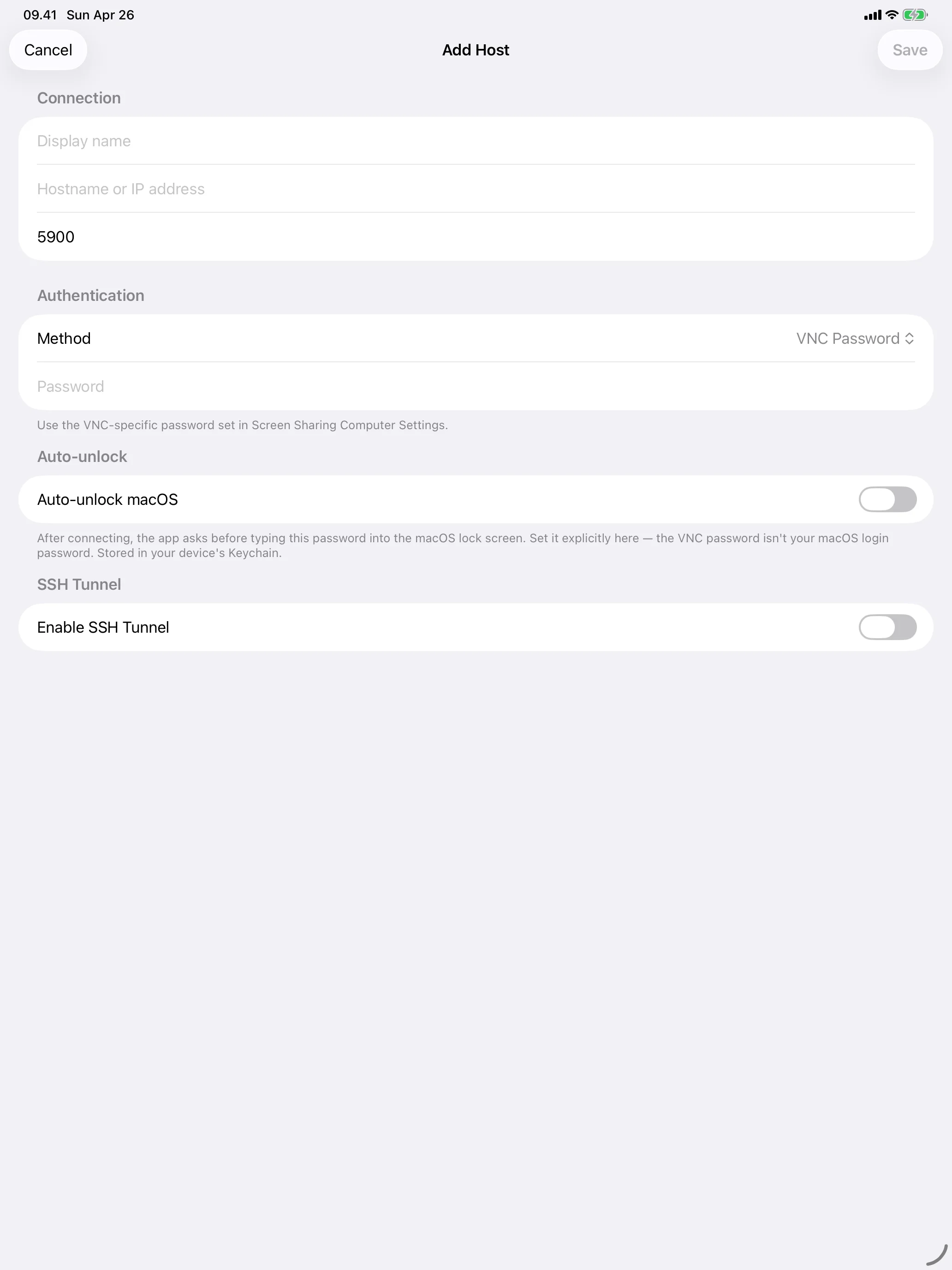Tap the clock showing 09.41

(x=40, y=14)
